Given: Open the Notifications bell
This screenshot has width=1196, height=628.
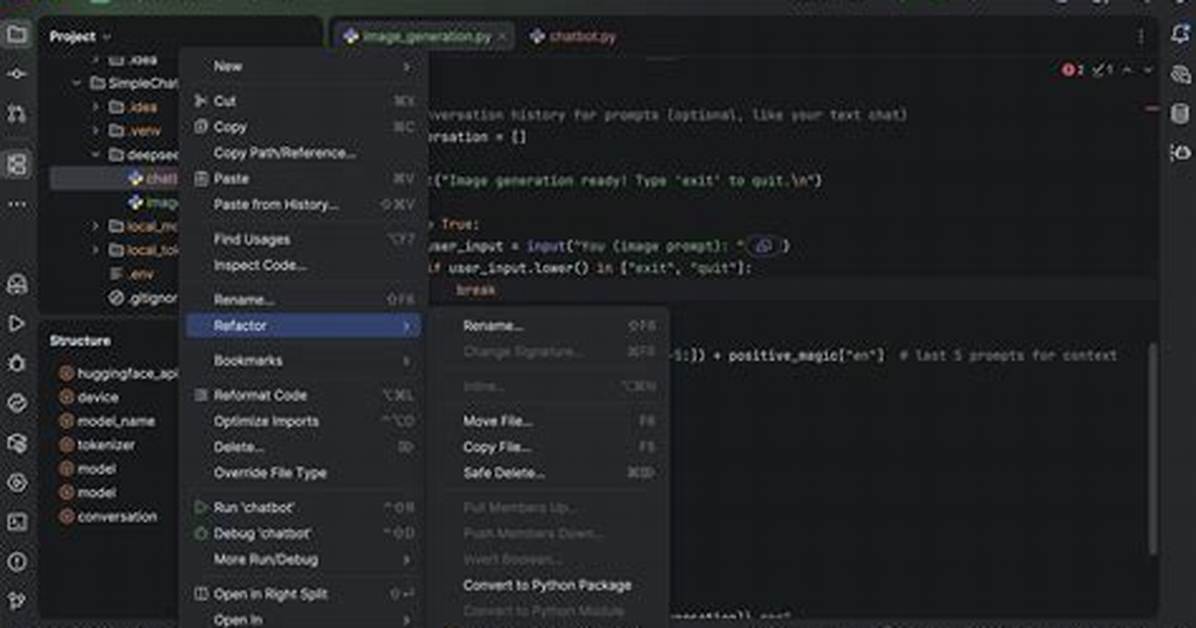Looking at the screenshot, I should pyautogui.click(x=1180, y=34).
